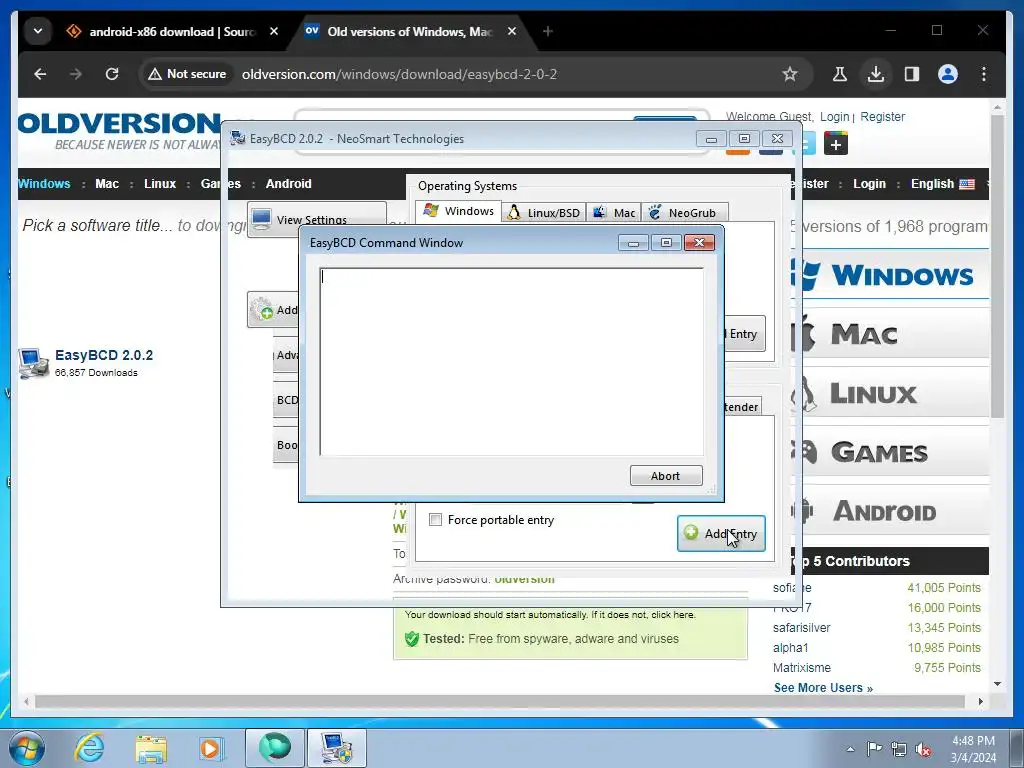Viewport: 1024px width, 768px height.
Task: Toggle the Chrome side panel icon
Action: pos(912,74)
